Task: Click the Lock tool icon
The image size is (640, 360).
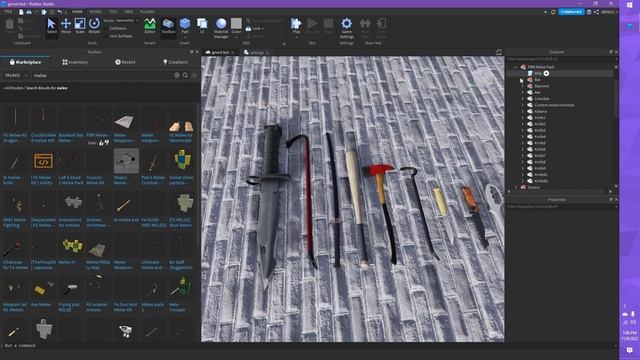Action: pos(248,29)
